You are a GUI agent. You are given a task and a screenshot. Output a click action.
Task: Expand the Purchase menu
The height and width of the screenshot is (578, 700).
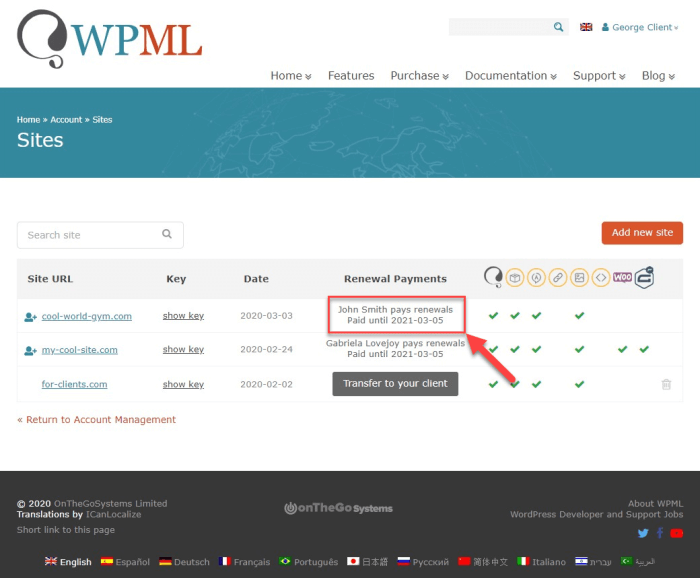coord(419,75)
